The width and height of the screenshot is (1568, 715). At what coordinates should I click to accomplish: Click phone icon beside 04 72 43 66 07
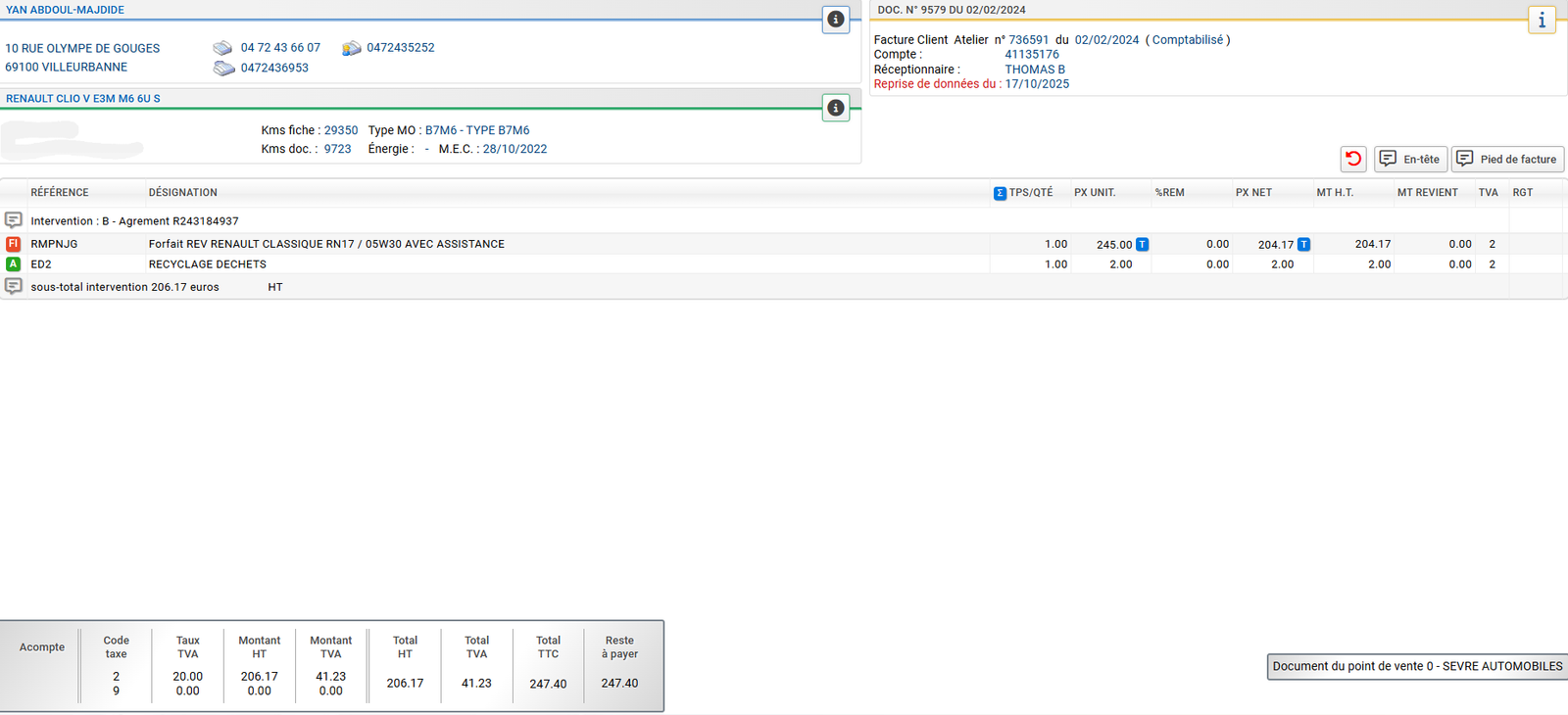[x=223, y=48]
